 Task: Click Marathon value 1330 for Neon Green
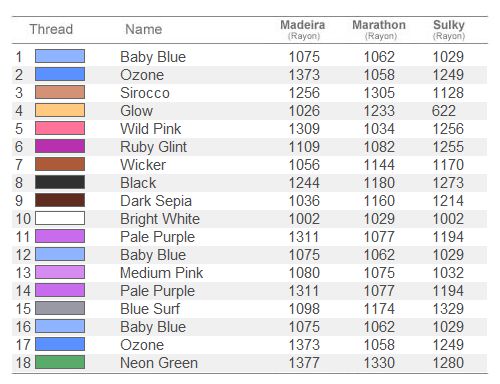(379, 363)
